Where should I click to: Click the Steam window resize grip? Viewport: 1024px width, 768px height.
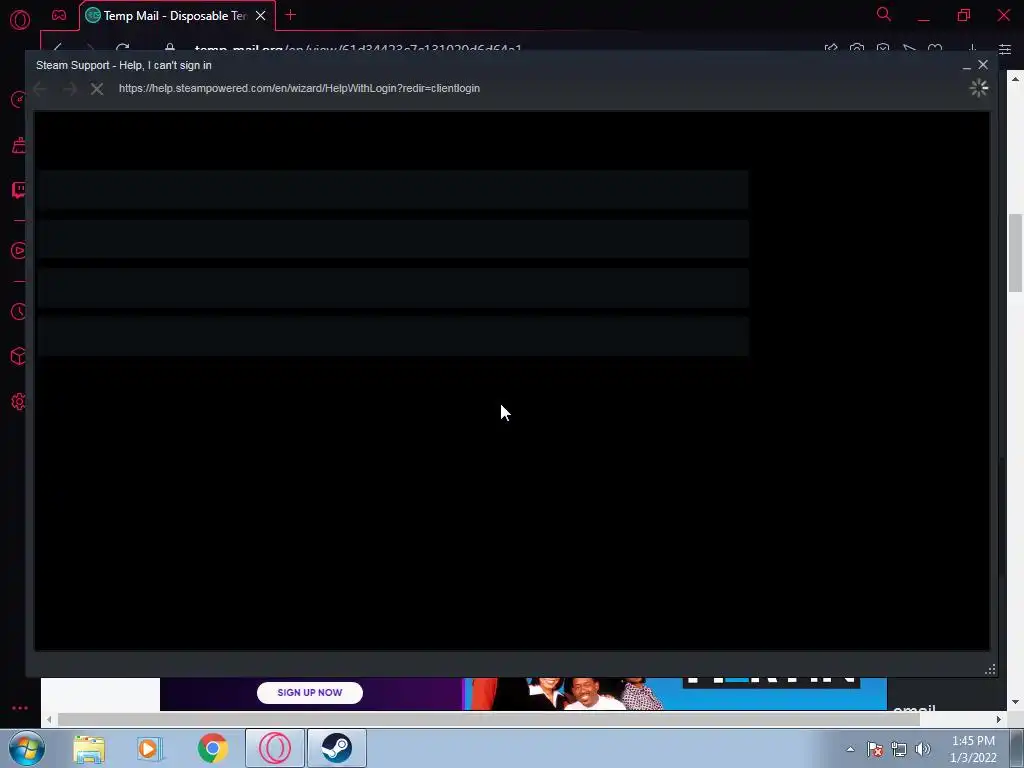pos(990,669)
